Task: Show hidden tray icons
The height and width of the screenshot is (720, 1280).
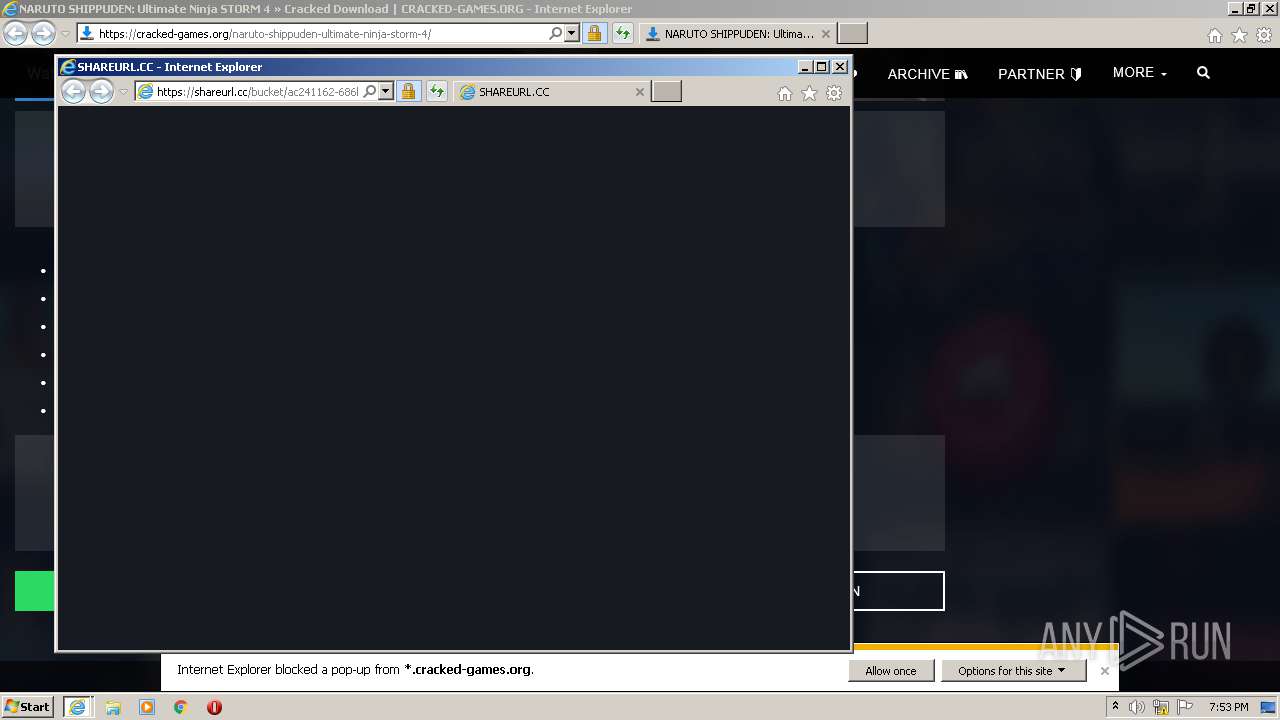Action: coord(1115,707)
